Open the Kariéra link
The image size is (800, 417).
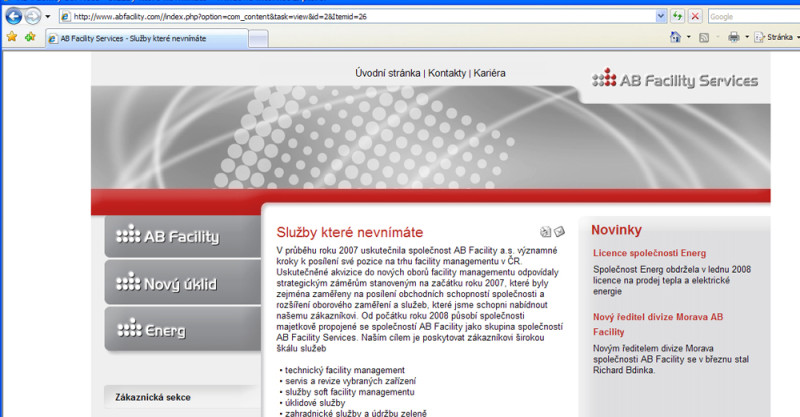point(489,73)
